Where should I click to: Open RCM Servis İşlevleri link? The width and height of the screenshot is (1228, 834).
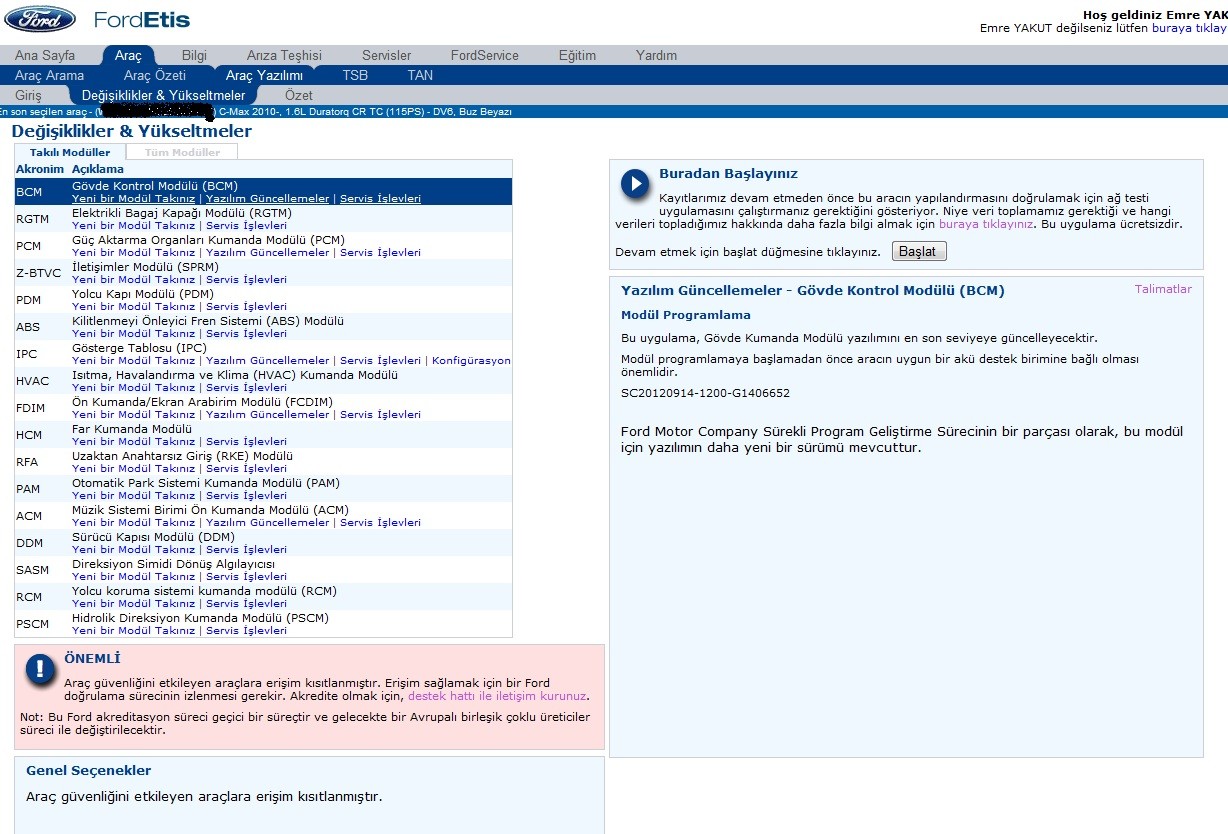(x=246, y=604)
